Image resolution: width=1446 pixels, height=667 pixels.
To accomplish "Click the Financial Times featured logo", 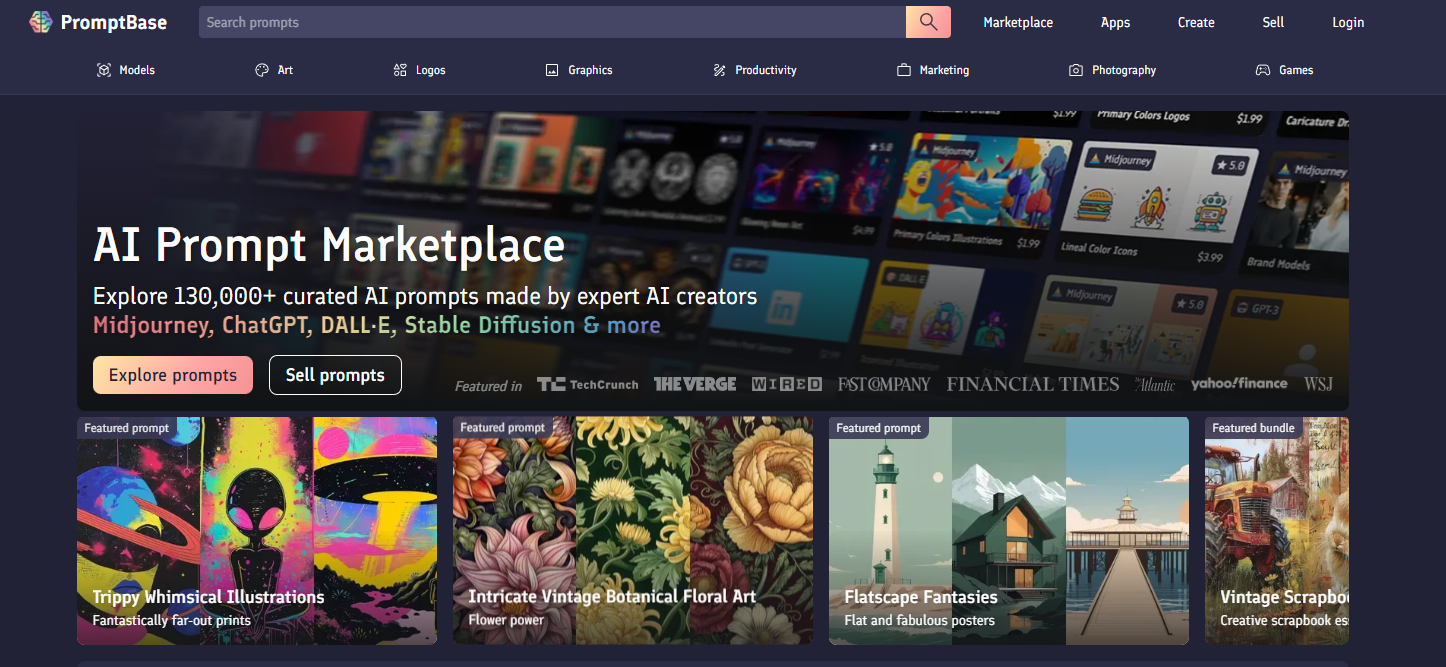I will coord(1033,384).
